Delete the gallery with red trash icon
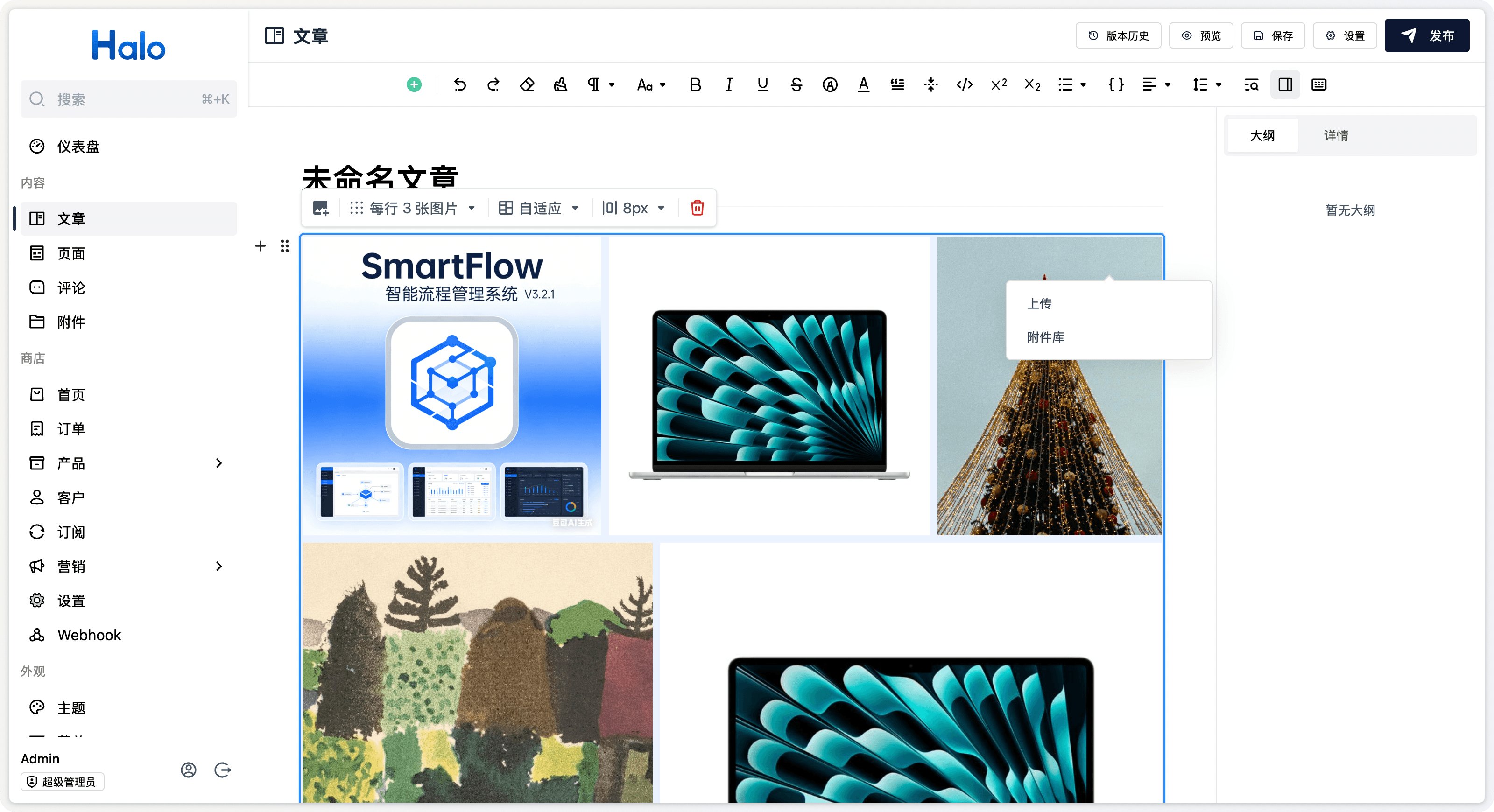1494x812 pixels. tap(697, 208)
